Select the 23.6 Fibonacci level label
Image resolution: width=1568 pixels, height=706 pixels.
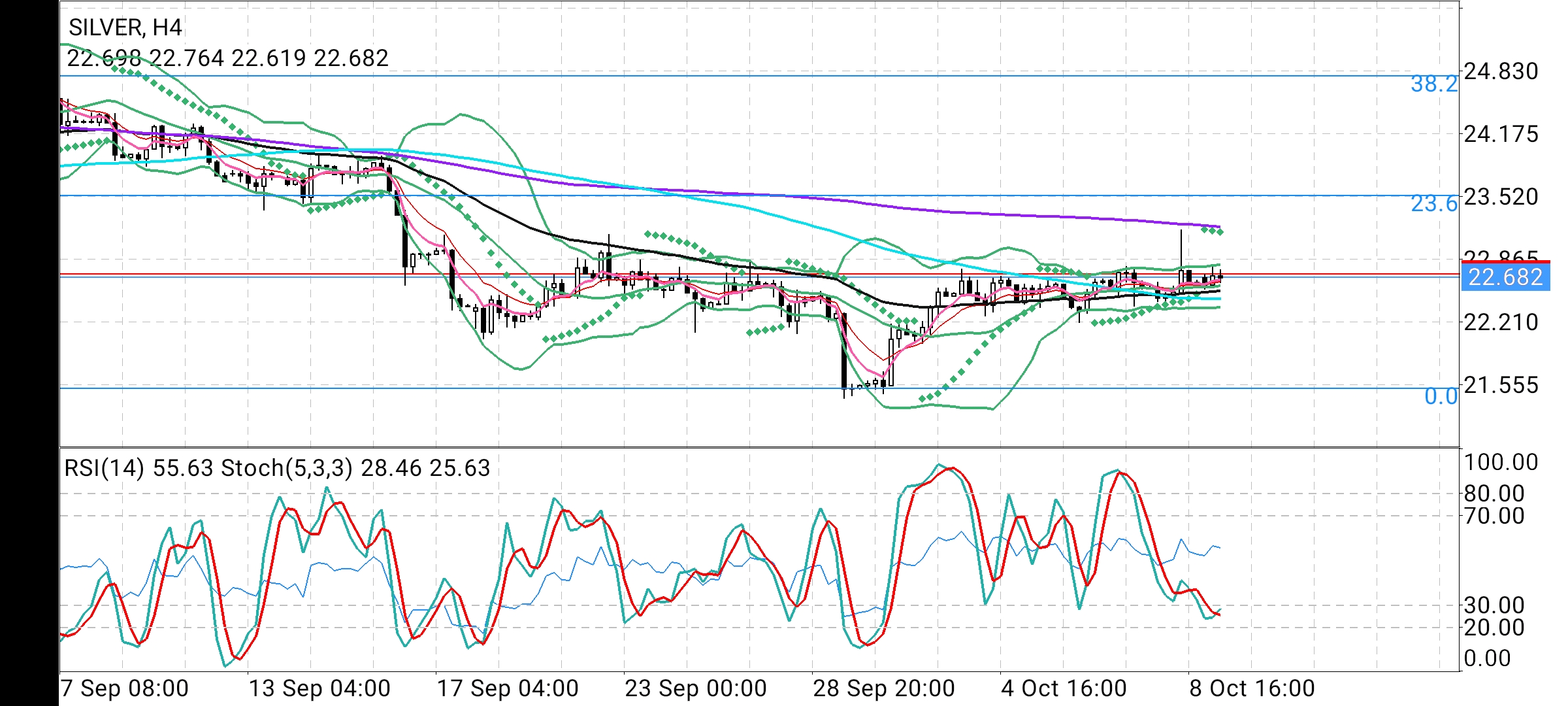point(1434,204)
